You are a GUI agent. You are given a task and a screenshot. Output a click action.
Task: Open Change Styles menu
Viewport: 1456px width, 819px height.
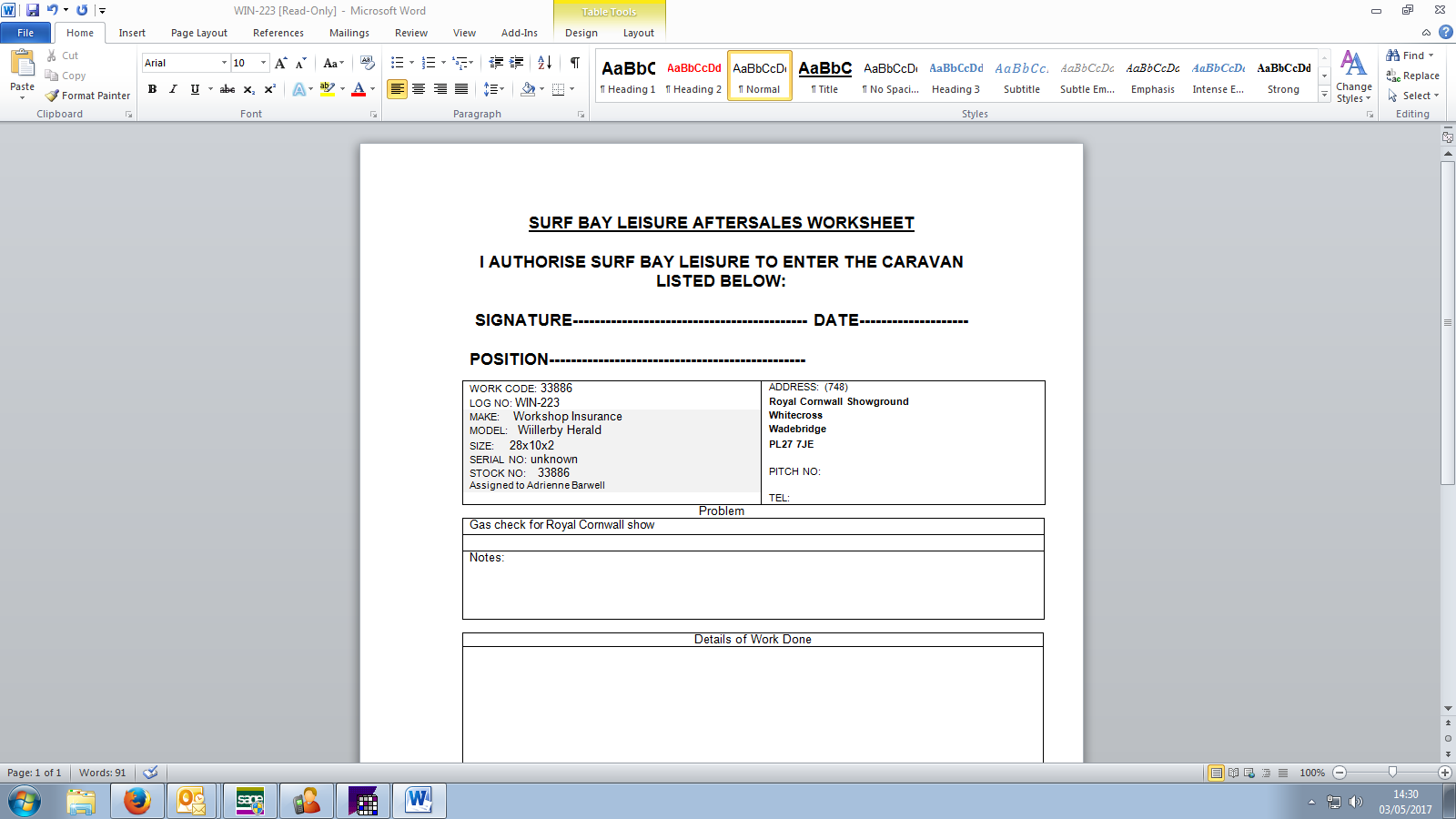click(1353, 76)
